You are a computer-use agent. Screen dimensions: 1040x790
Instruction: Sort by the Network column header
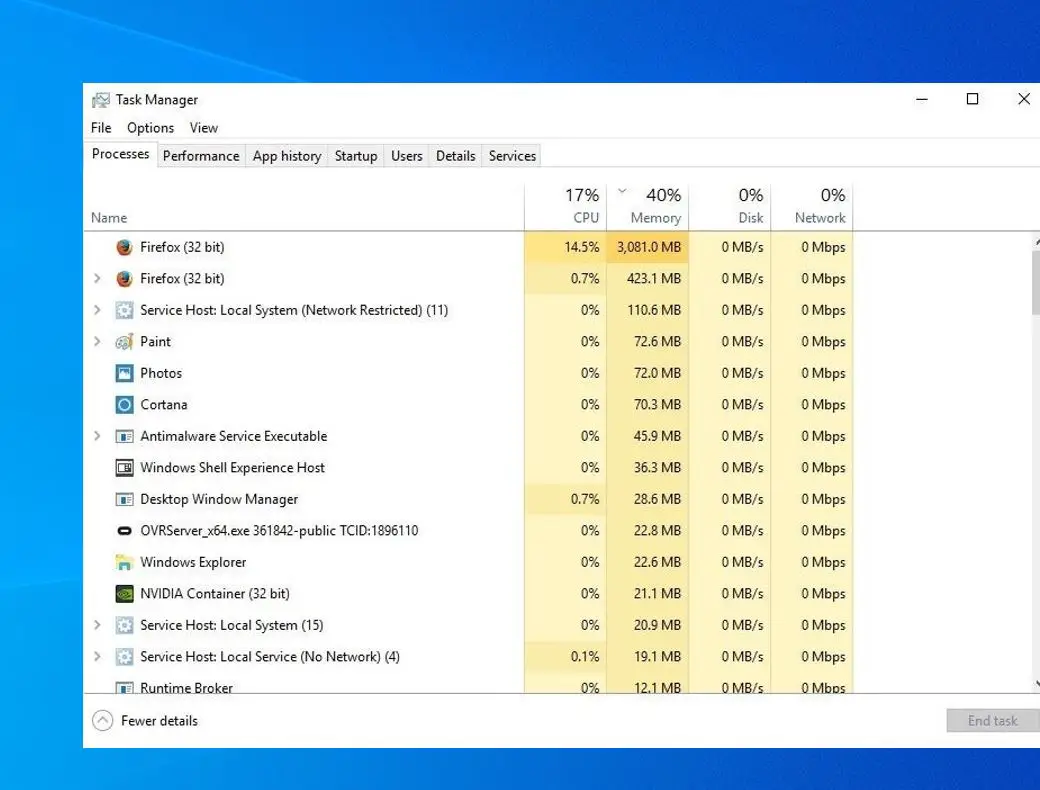pos(812,206)
